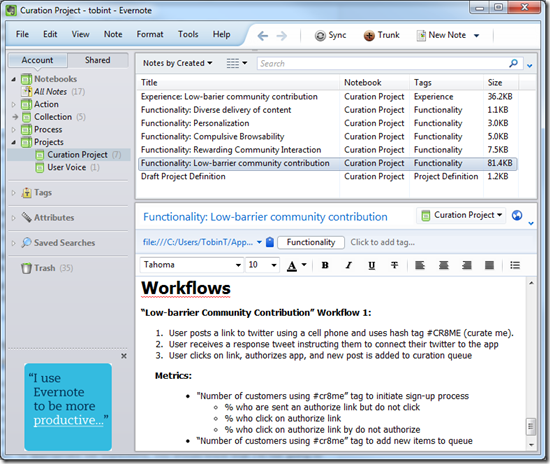This screenshot has height=464, width=550.
Task: Select the User Voice notebook
Action: tap(67, 167)
